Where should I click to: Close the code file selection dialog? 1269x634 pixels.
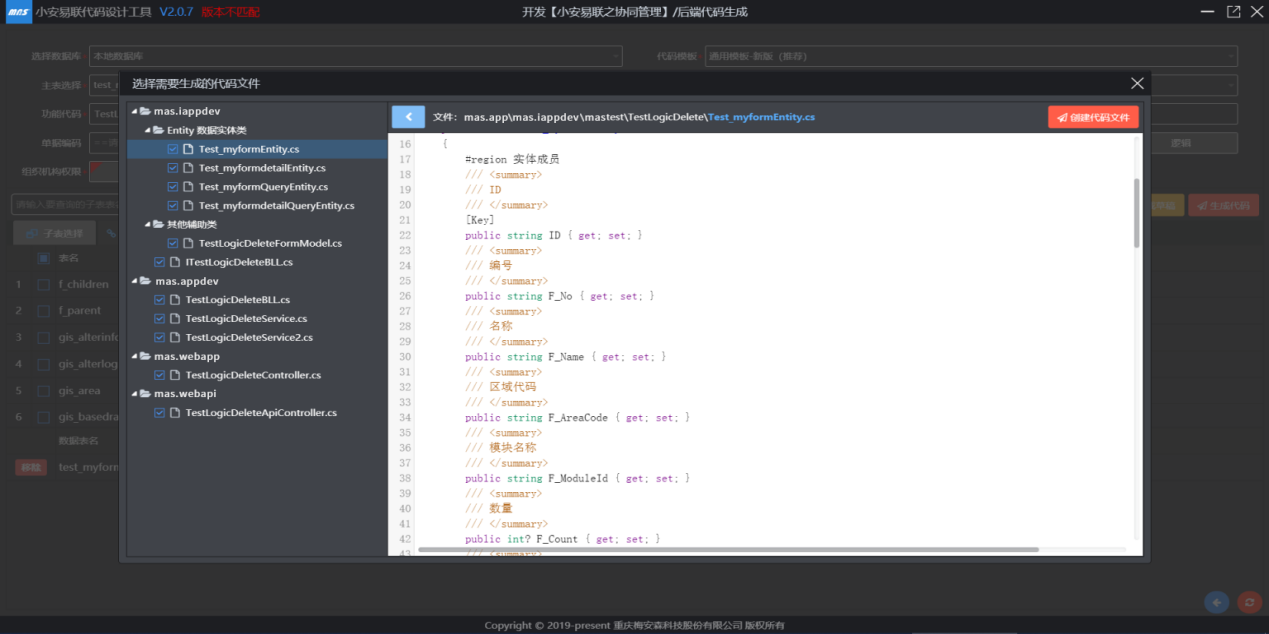pos(1137,84)
